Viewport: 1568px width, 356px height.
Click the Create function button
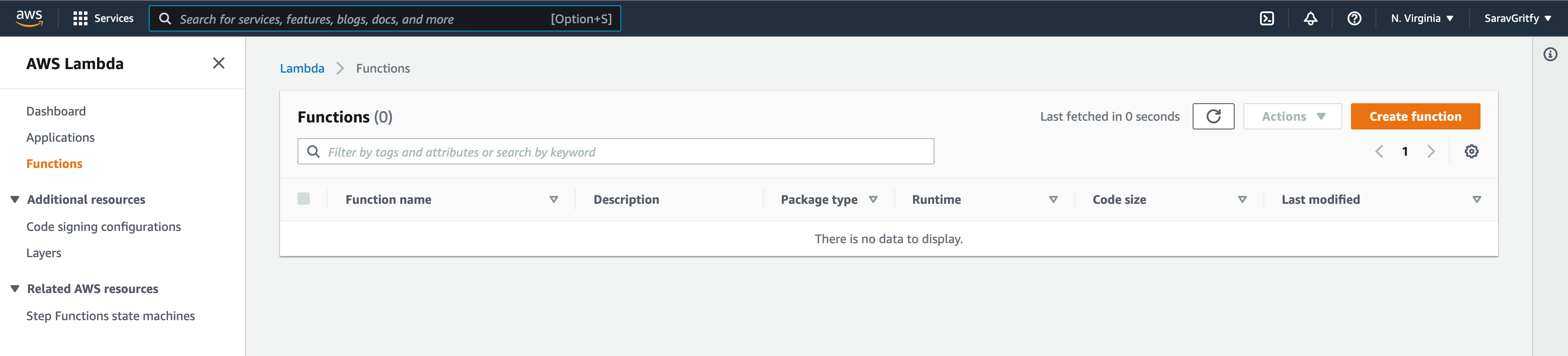point(1414,116)
